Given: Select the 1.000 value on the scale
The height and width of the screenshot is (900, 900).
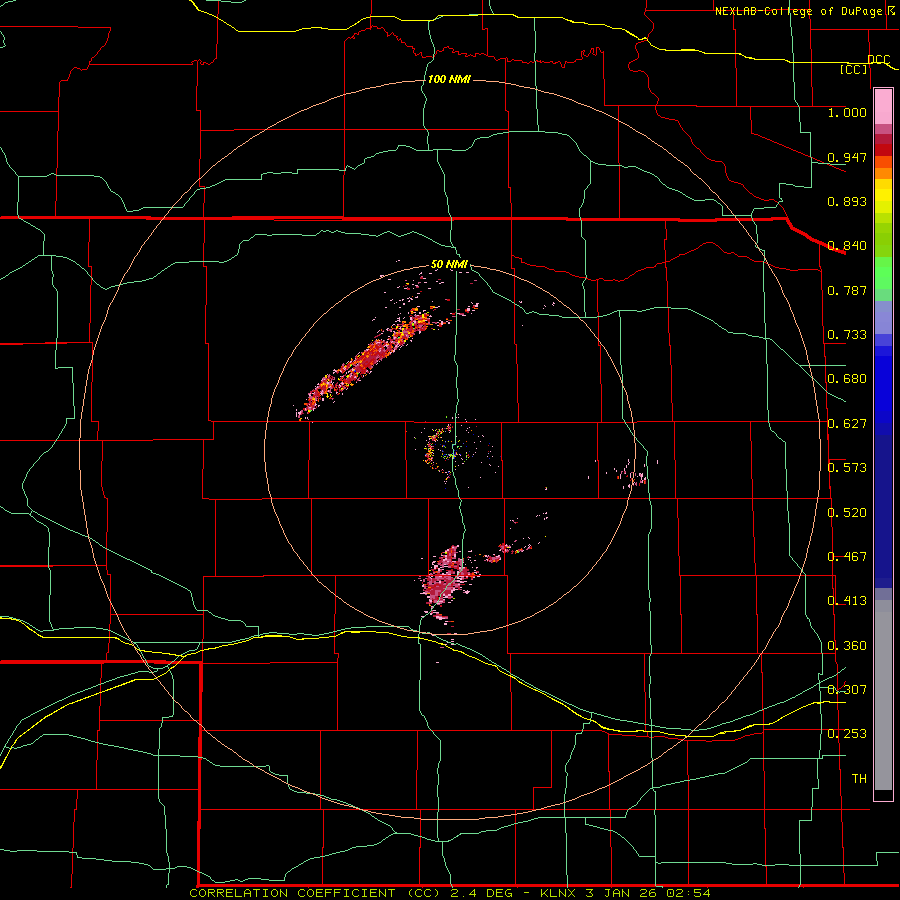Looking at the screenshot, I should click(x=847, y=112).
